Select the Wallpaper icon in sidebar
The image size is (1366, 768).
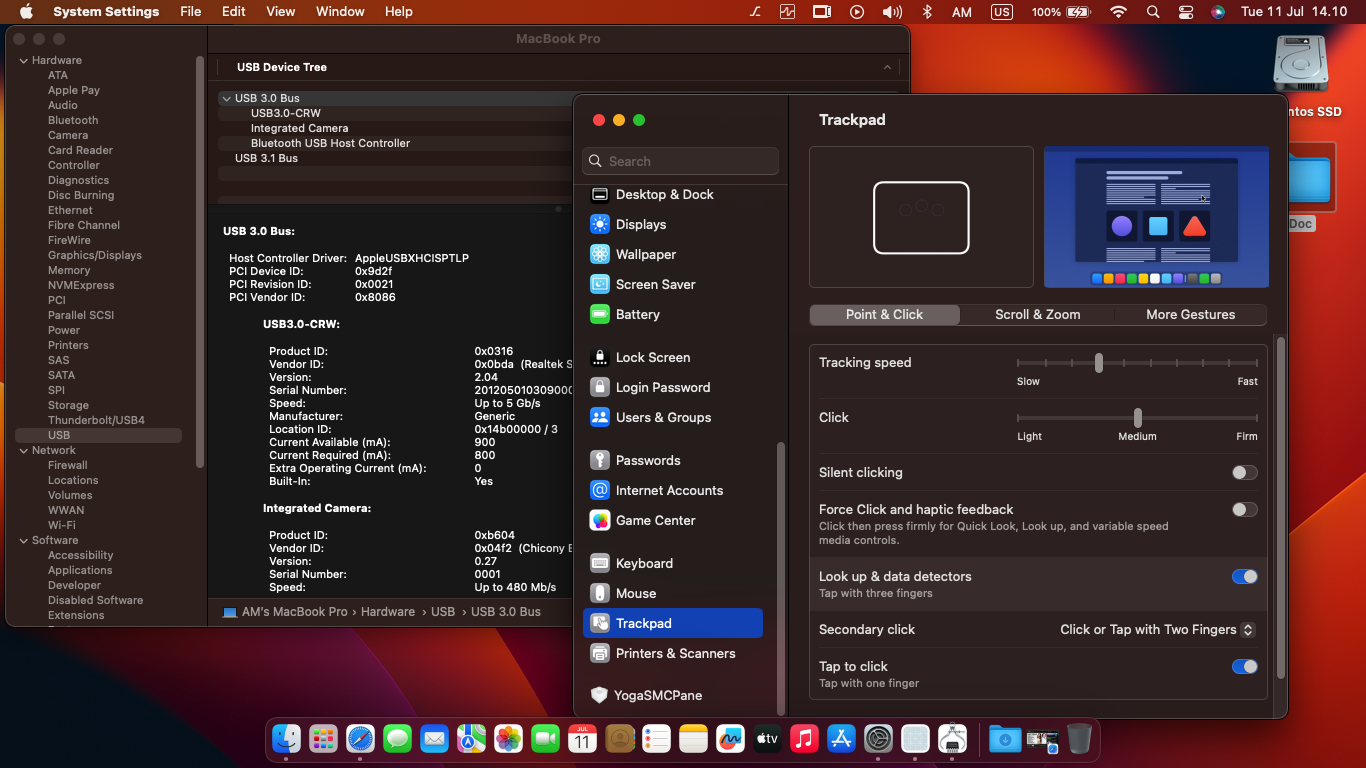(600, 255)
